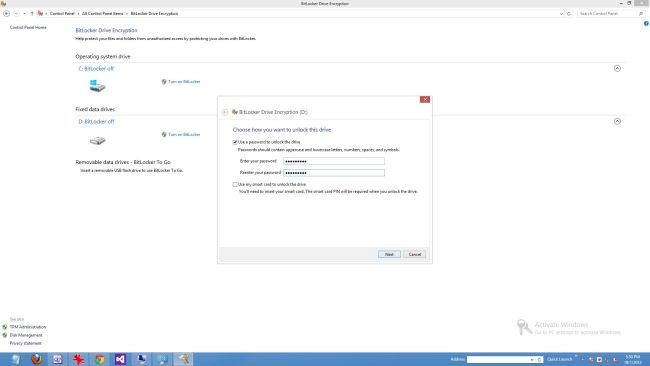Viewport: 650px width, 366px height.
Task: Click the Firefox icon in the taskbar
Action: click(x=36, y=359)
